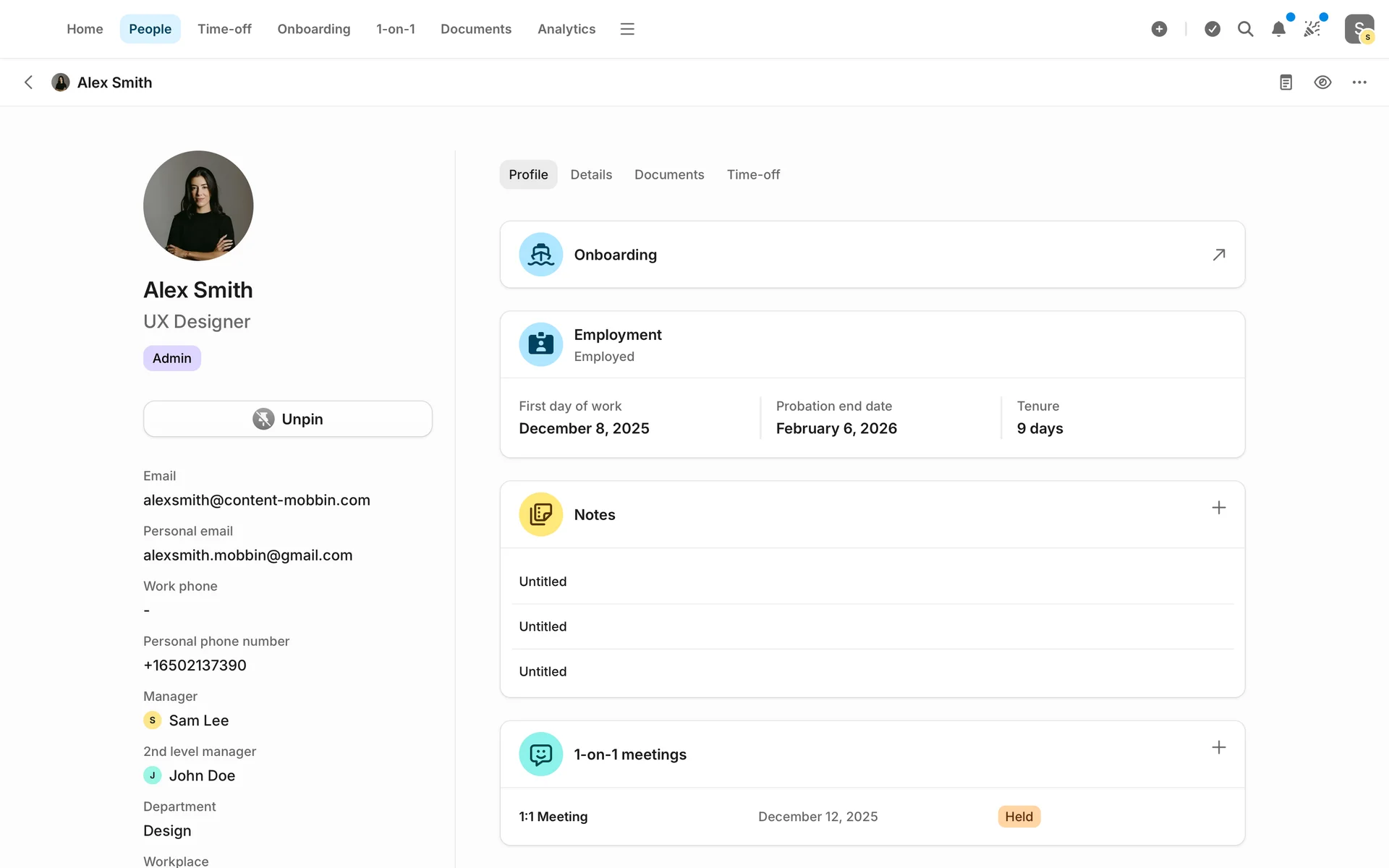Switch to the Details tab
Image resolution: width=1389 pixels, height=868 pixels.
pyautogui.click(x=590, y=174)
